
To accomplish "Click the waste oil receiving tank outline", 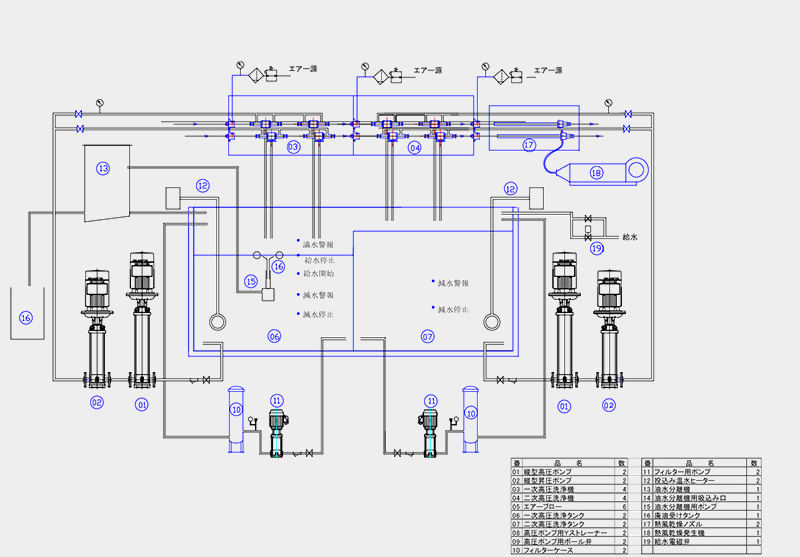I will point(28,313).
